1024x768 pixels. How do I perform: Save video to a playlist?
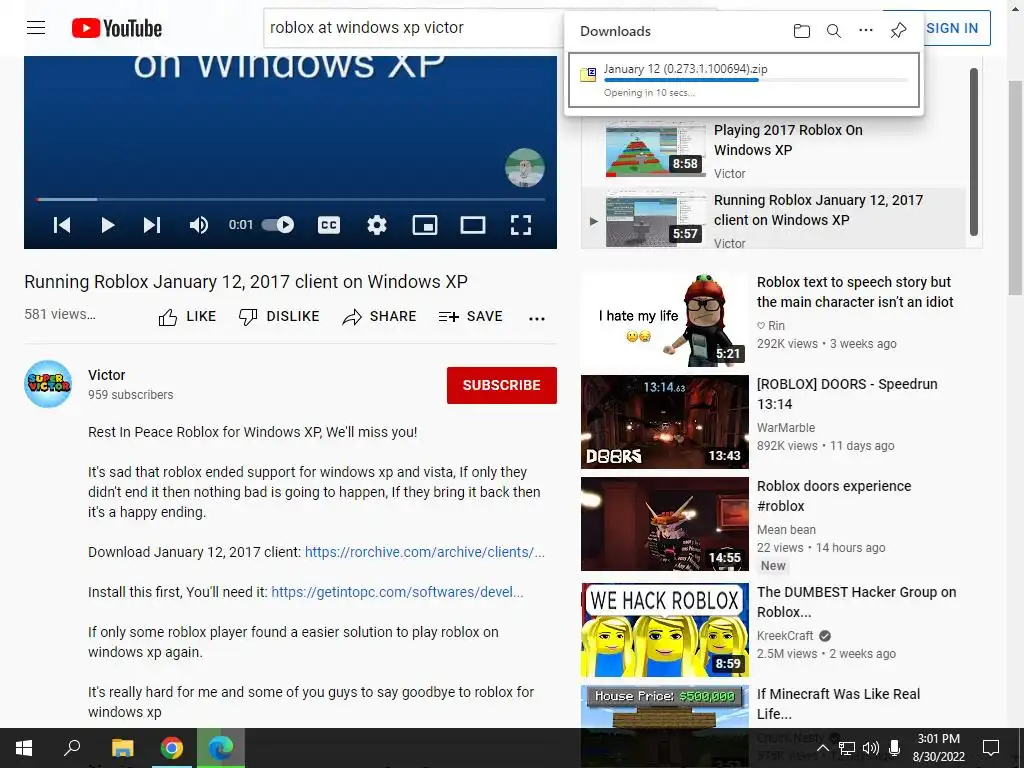tap(470, 317)
